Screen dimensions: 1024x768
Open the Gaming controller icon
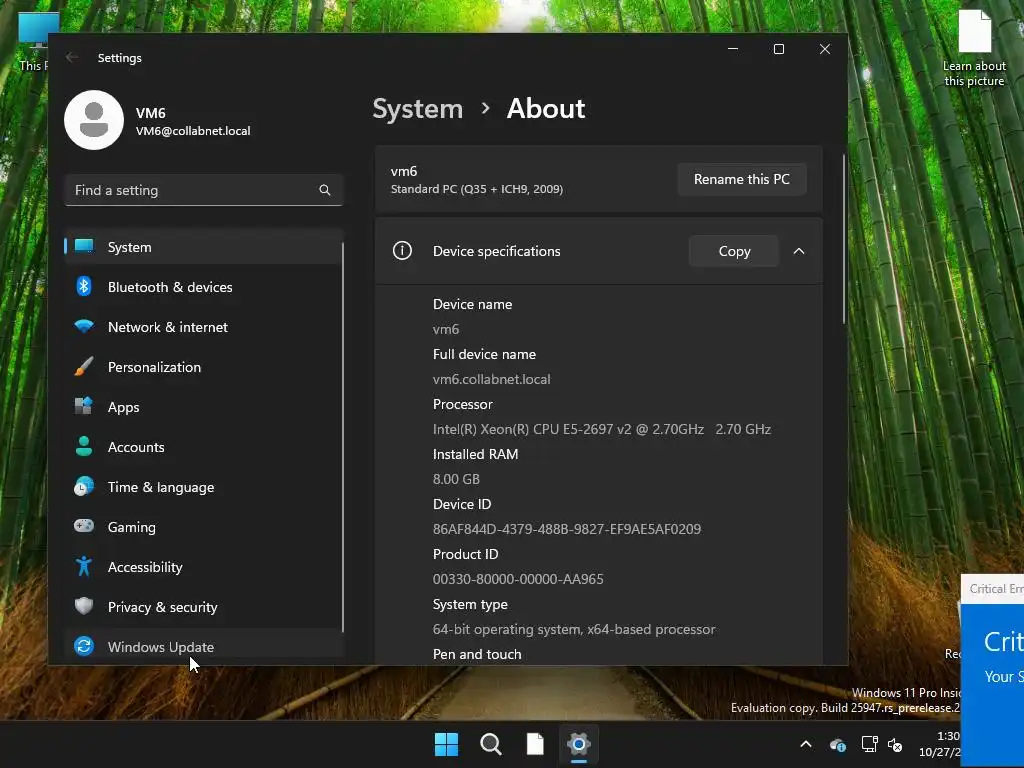point(84,526)
